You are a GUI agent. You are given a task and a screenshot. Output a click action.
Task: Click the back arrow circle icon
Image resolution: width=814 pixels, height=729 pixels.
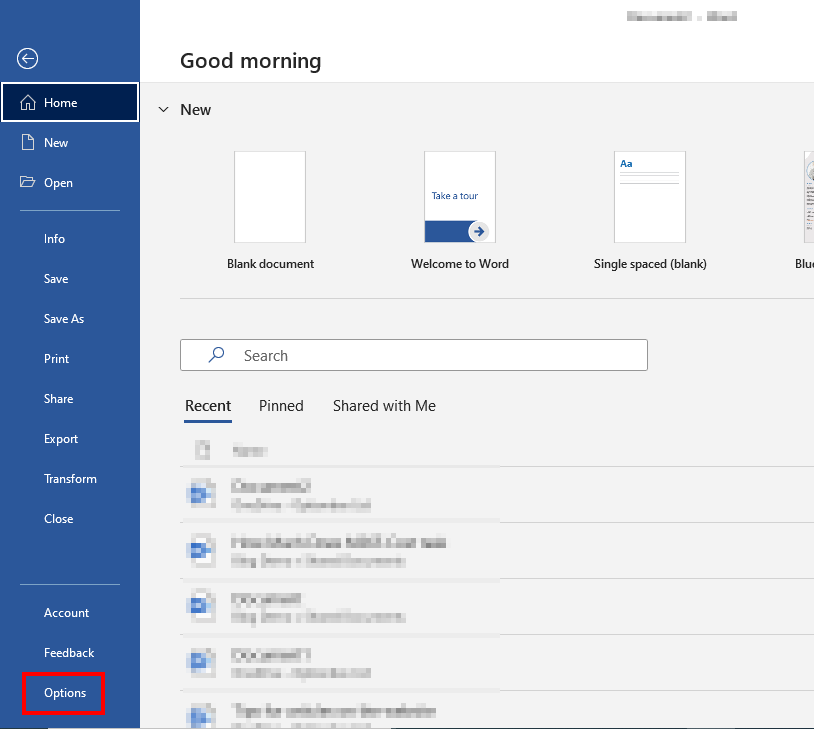coord(27,58)
